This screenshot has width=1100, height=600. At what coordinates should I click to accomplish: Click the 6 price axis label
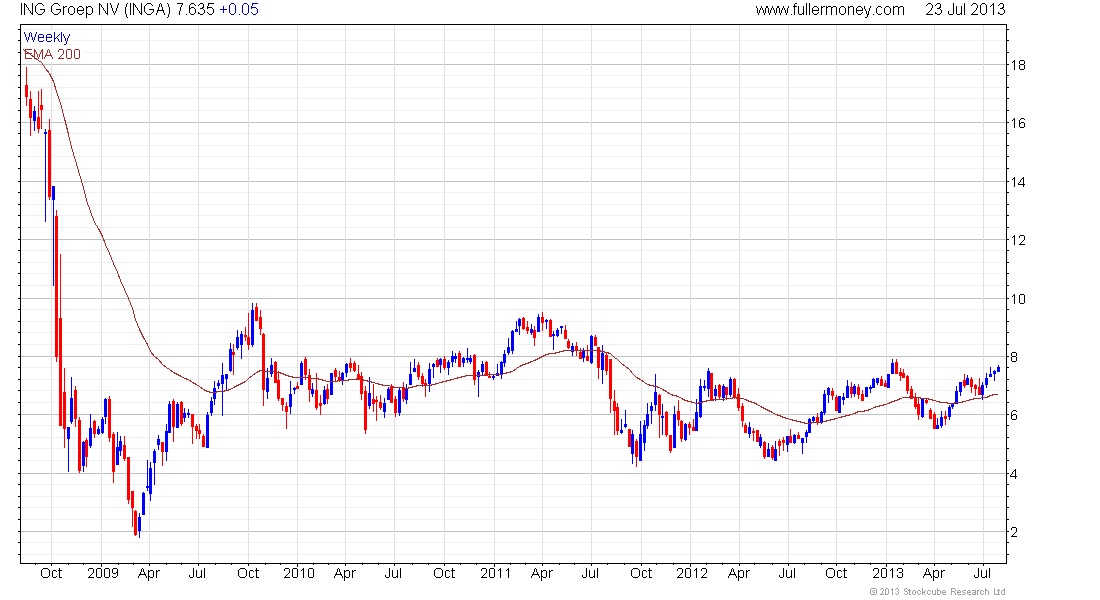(1014, 415)
